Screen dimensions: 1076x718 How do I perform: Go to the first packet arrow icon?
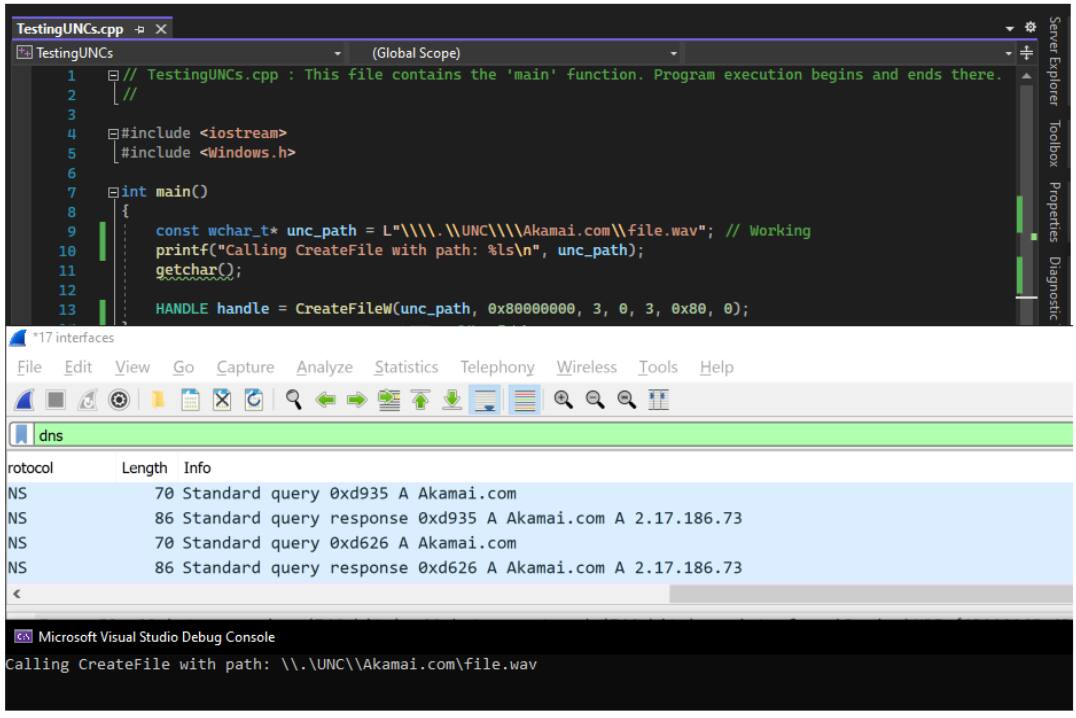tap(420, 401)
